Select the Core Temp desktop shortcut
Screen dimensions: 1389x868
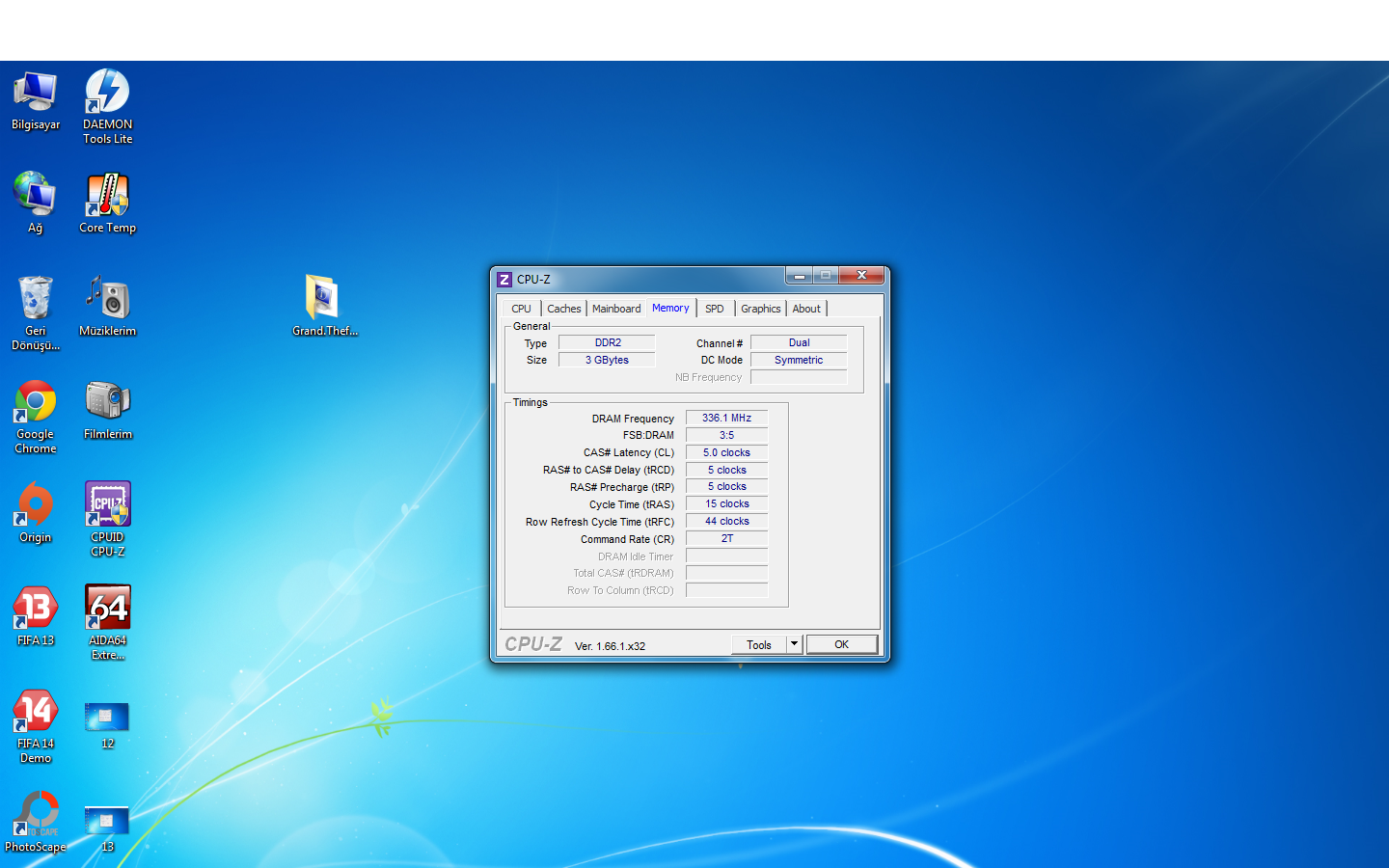tap(107, 197)
